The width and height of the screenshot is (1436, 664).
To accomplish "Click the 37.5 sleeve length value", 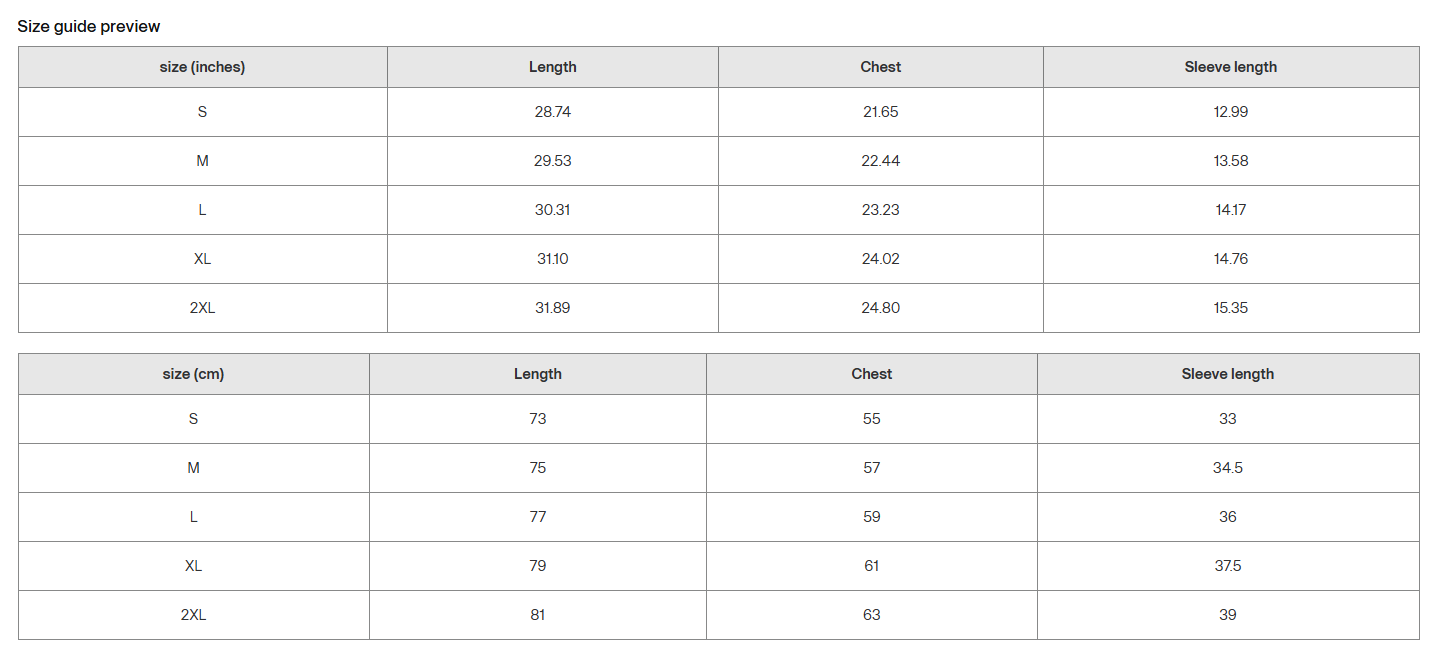I will 1227,566.
